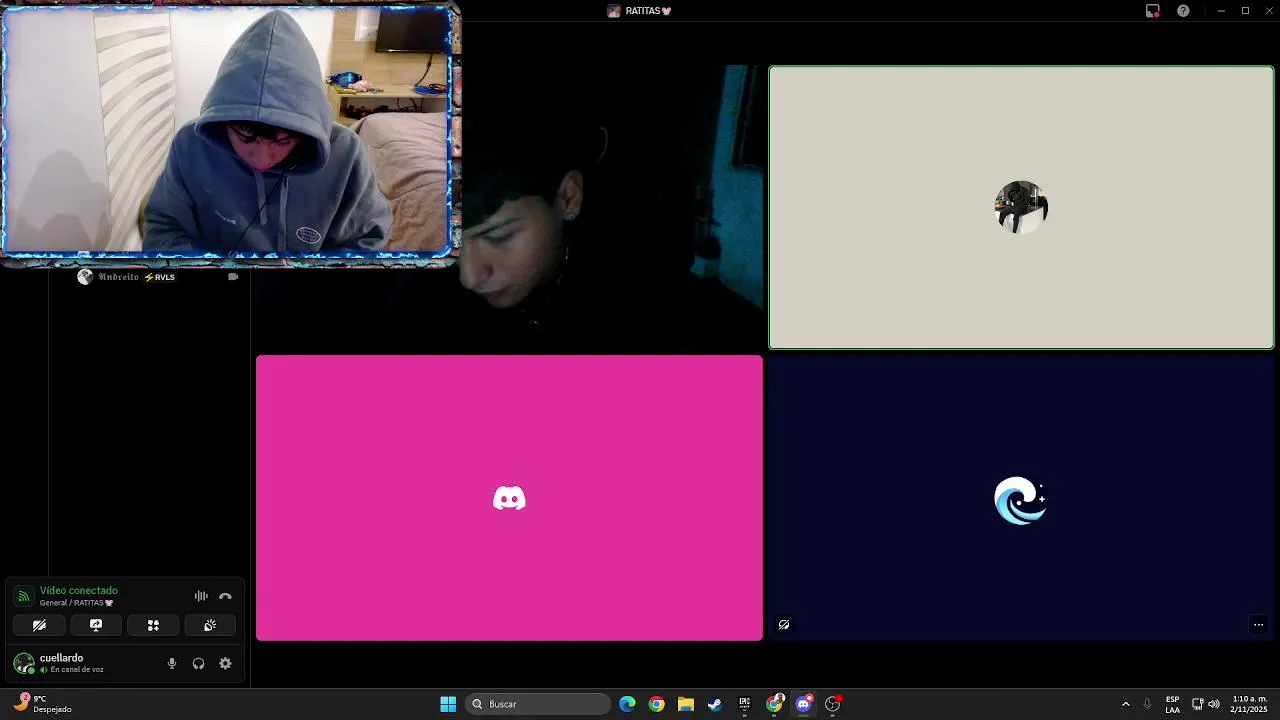Open the Activities button with shapes icon

click(153, 625)
